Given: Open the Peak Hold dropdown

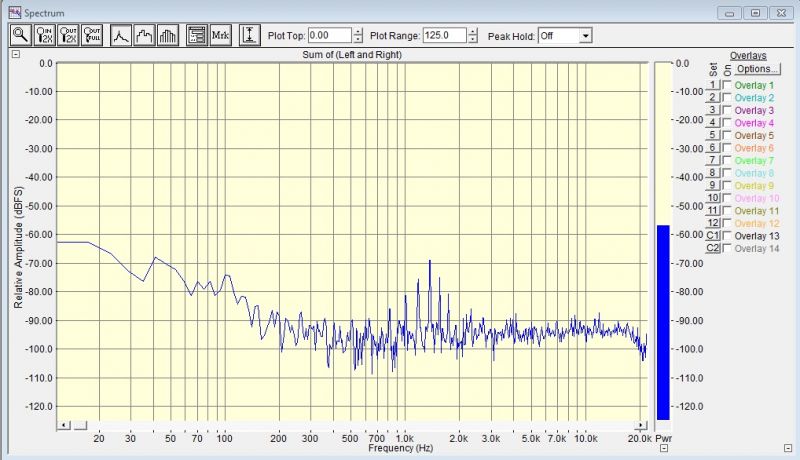Looking at the screenshot, I should pyautogui.click(x=585, y=36).
